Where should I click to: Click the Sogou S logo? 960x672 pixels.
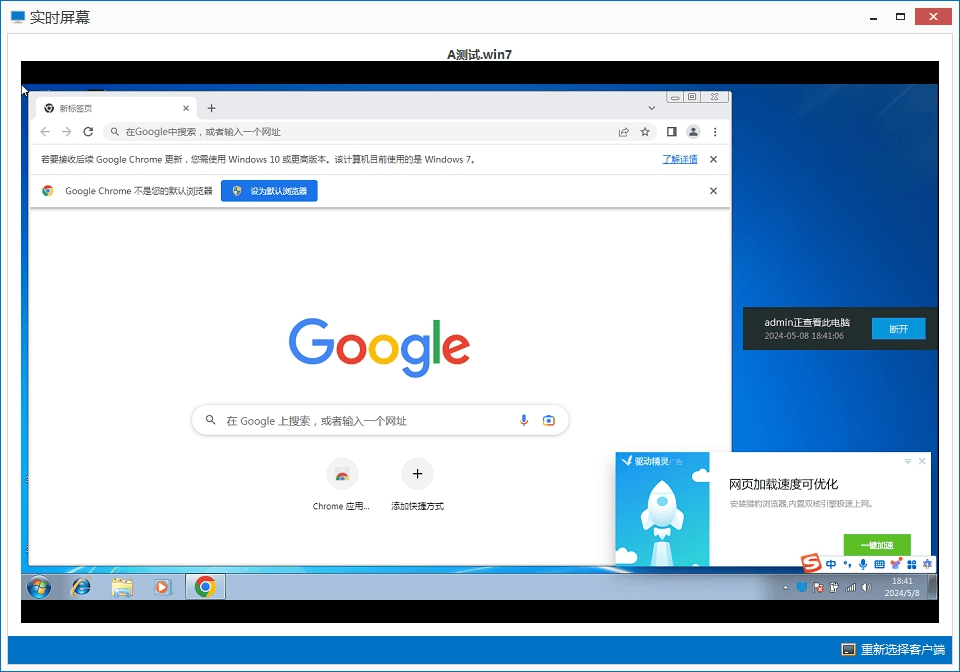811,562
